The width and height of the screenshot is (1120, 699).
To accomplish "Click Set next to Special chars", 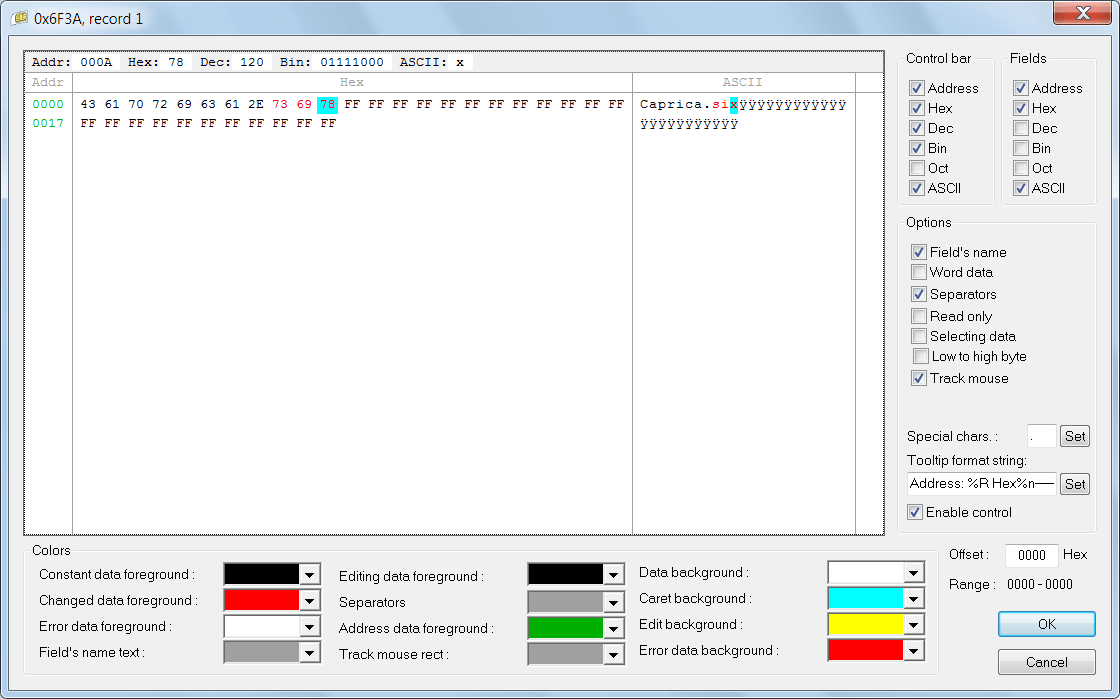I will tap(1074, 436).
